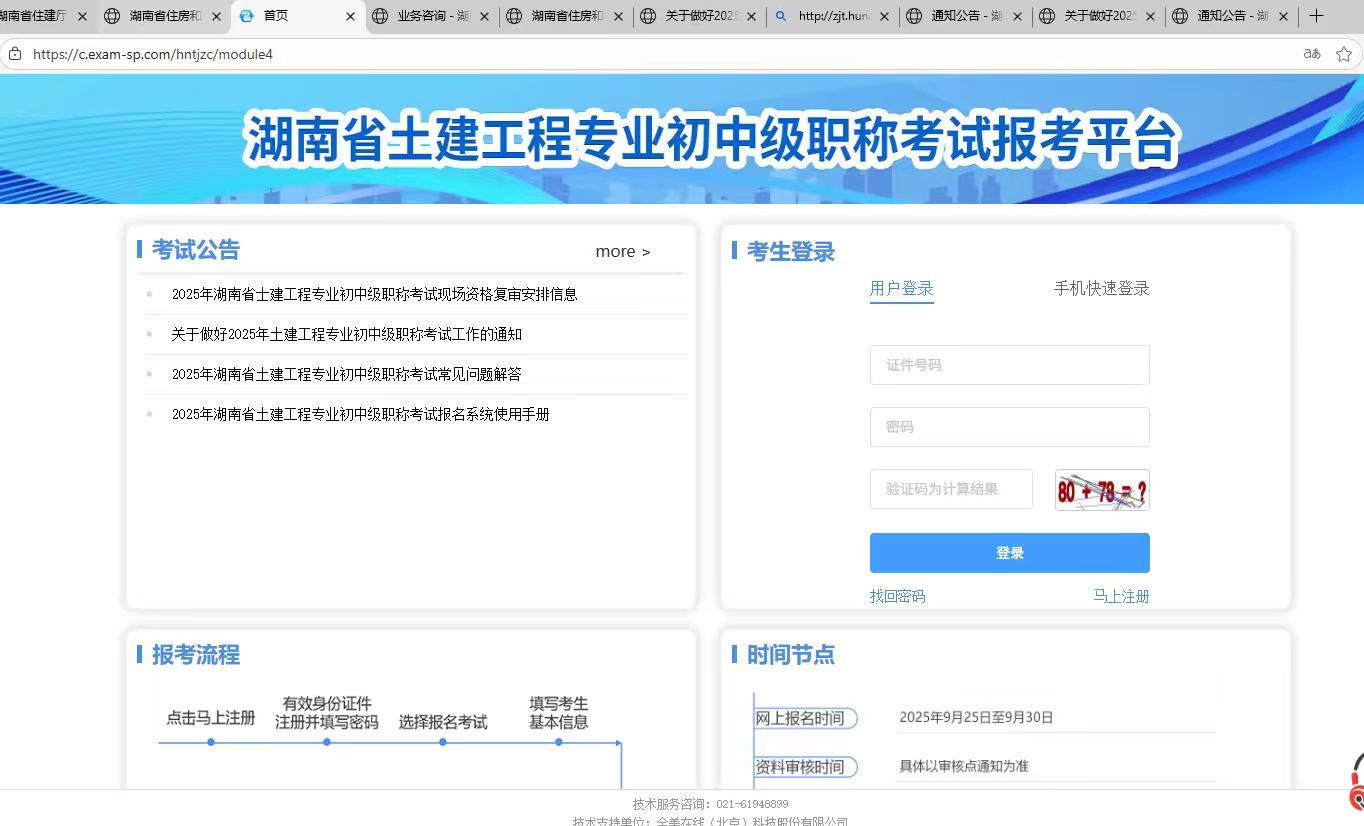This screenshot has height=826, width=1364.
Task: Focus the 证件号码 input field
Action: pyautogui.click(x=1009, y=365)
